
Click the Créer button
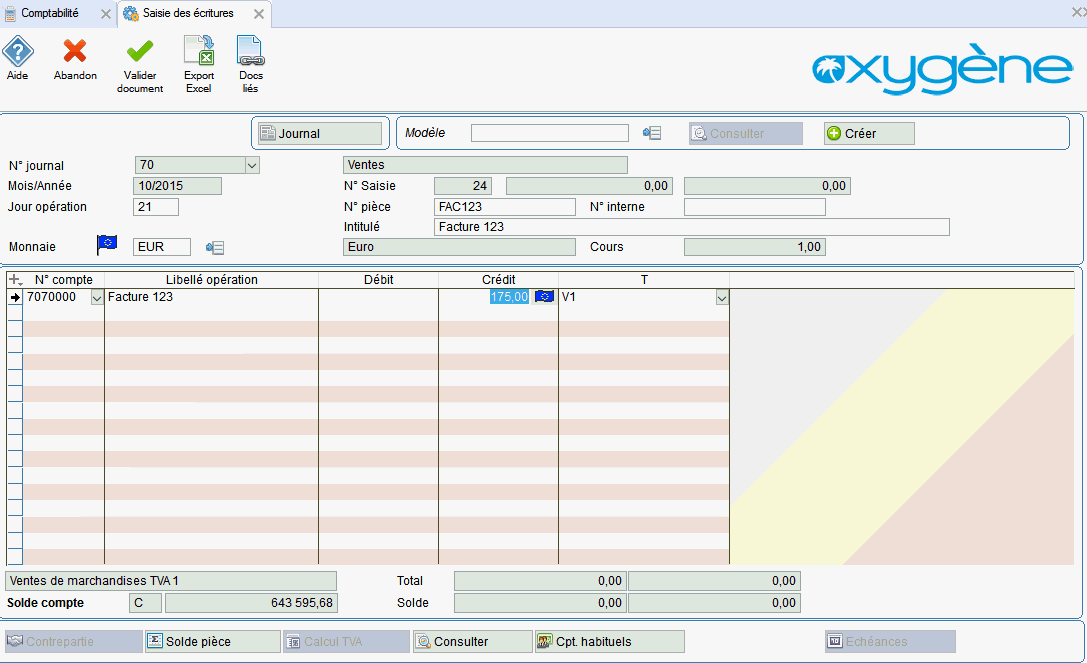coord(869,134)
